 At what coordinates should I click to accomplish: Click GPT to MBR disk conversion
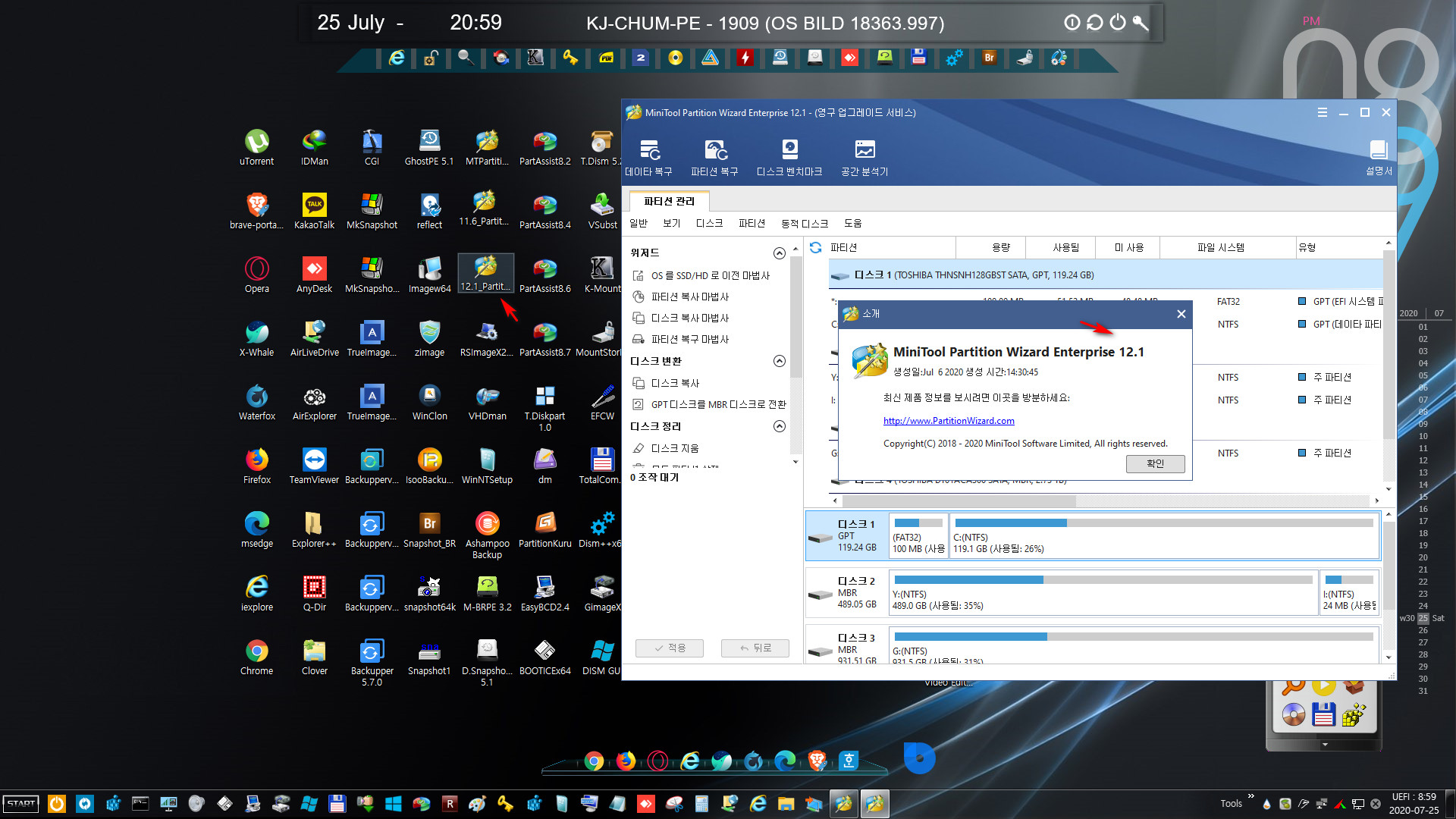click(710, 404)
